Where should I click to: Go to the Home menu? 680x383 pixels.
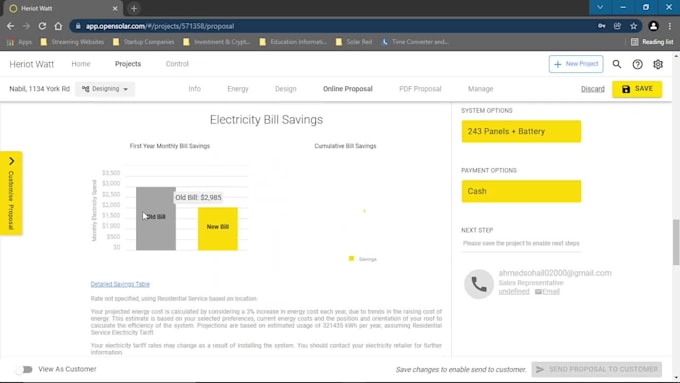[x=81, y=64]
